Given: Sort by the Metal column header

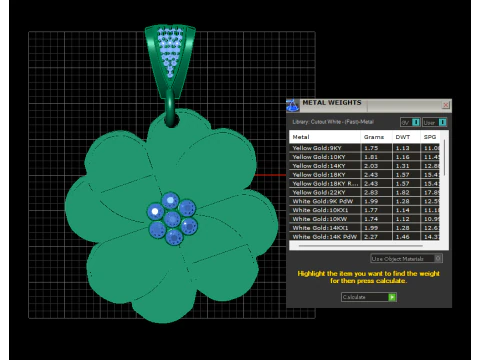Looking at the screenshot, I should click(325, 137).
